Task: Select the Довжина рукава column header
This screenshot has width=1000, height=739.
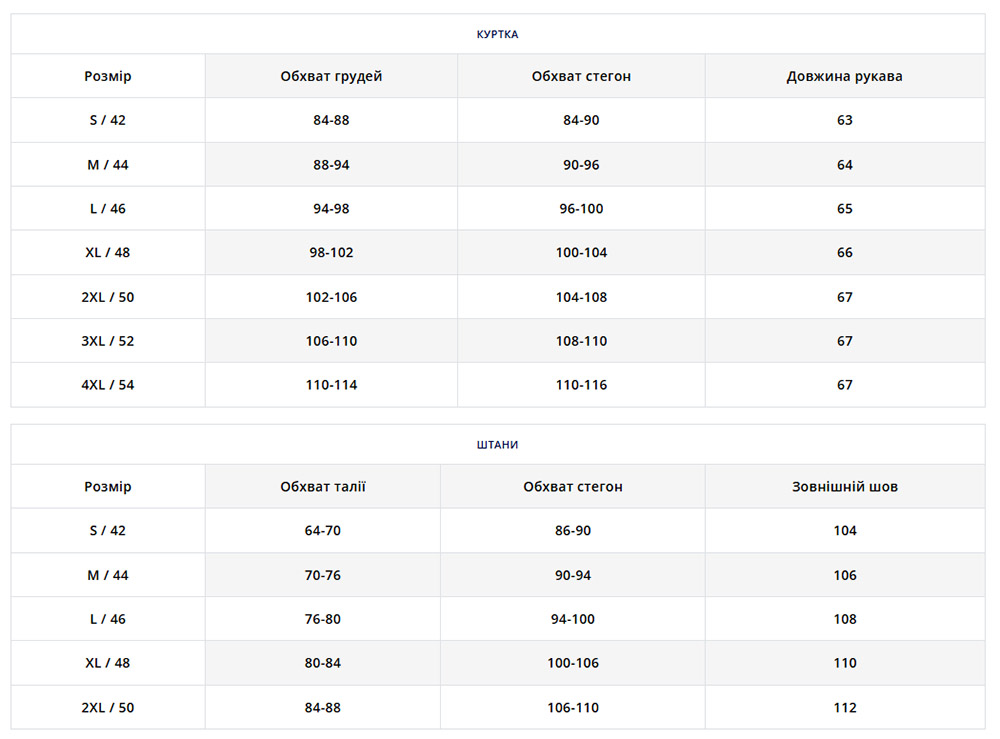Action: point(844,76)
